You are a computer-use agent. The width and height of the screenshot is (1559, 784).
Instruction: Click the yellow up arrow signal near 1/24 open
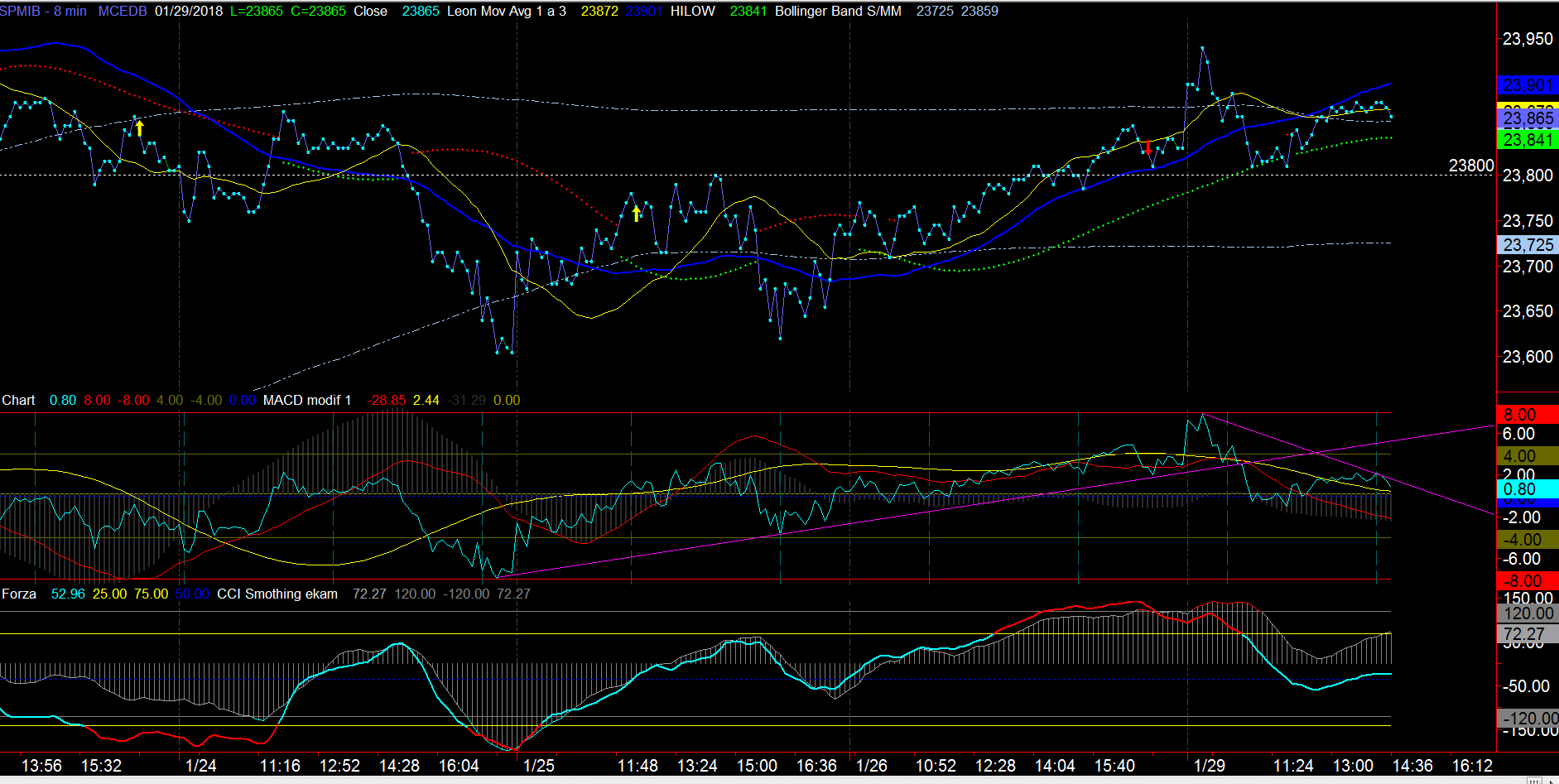(140, 128)
